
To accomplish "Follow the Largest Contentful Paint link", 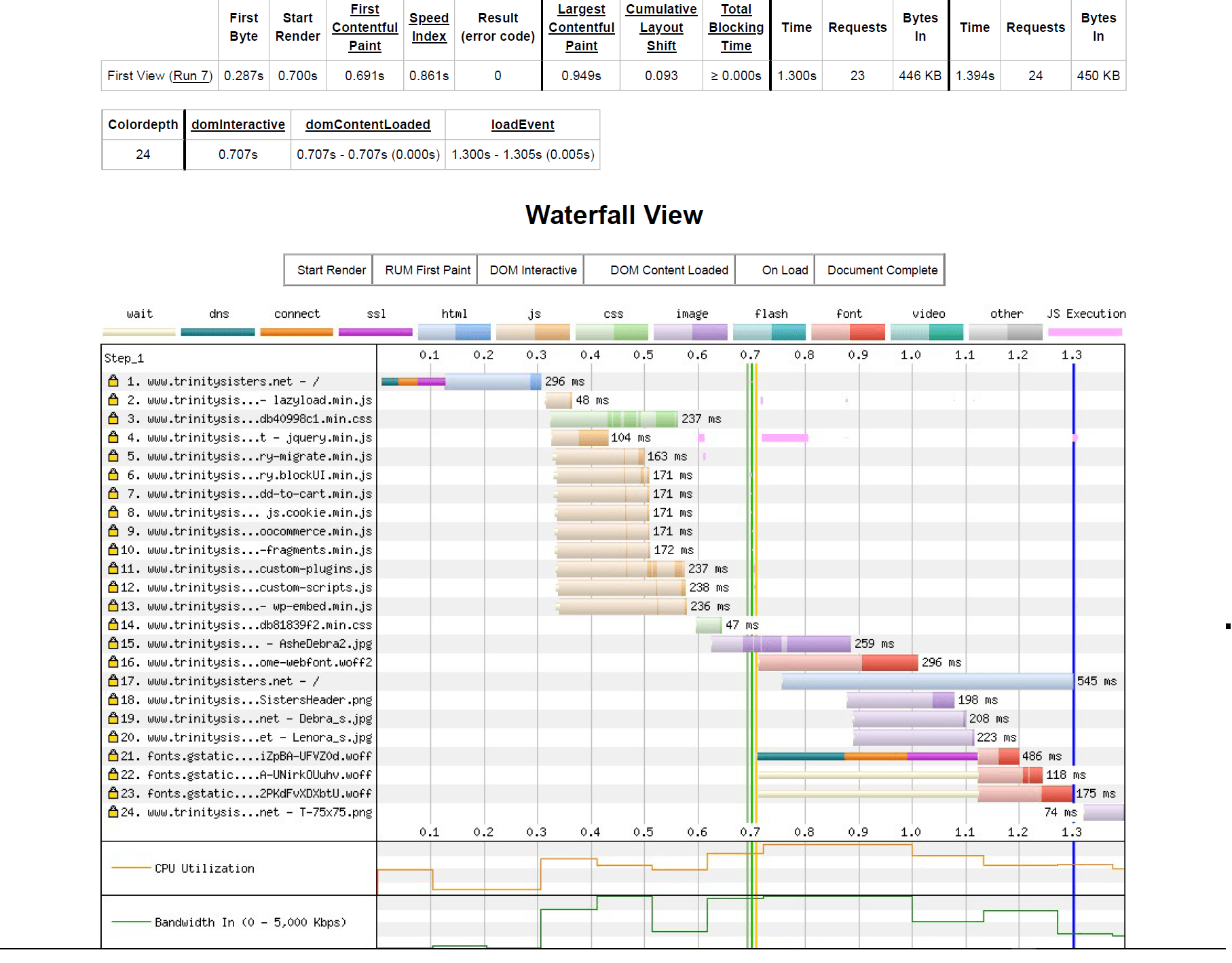I will point(581,28).
